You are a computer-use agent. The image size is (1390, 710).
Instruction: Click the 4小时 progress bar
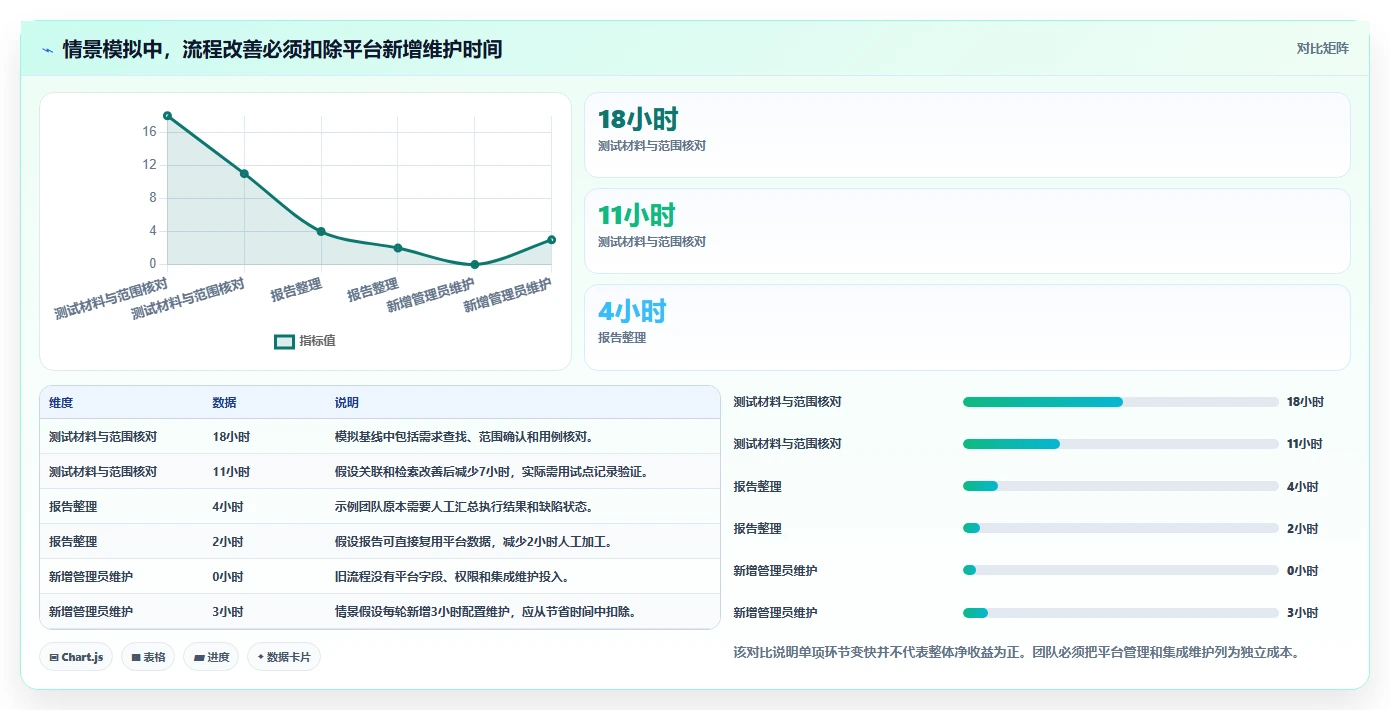(x=1120, y=486)
